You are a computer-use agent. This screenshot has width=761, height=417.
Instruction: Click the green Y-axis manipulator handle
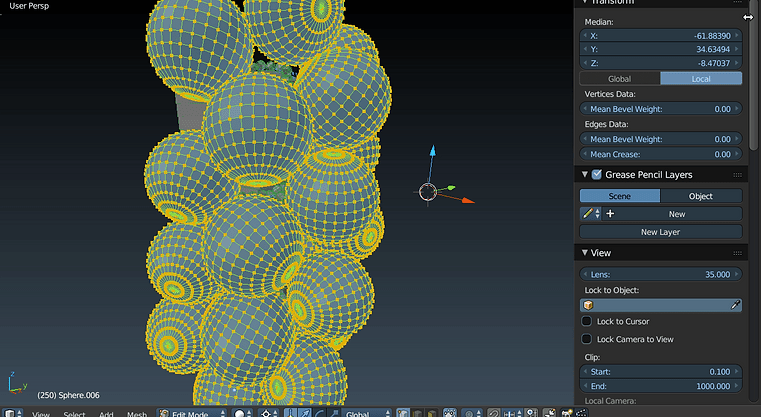click(x=451, y=187)
